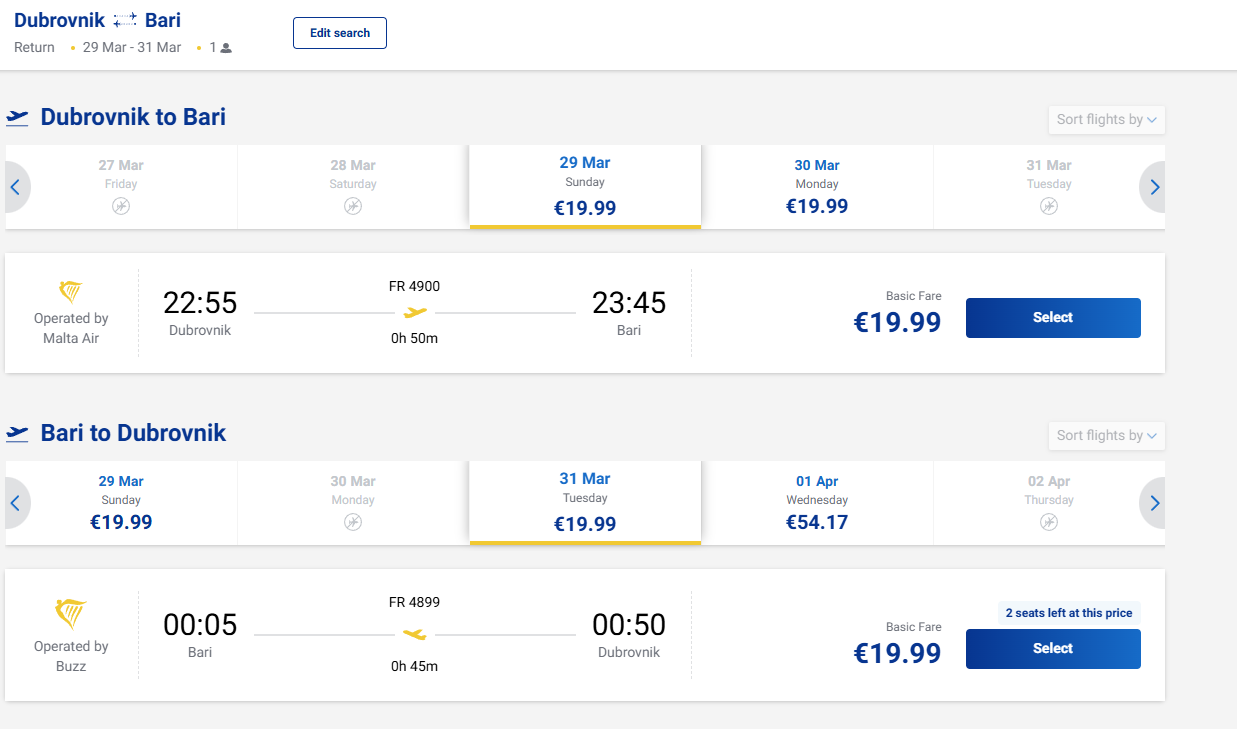The image size is (1237, 729).
Task: Click the Edit search button
Action: 340,33
